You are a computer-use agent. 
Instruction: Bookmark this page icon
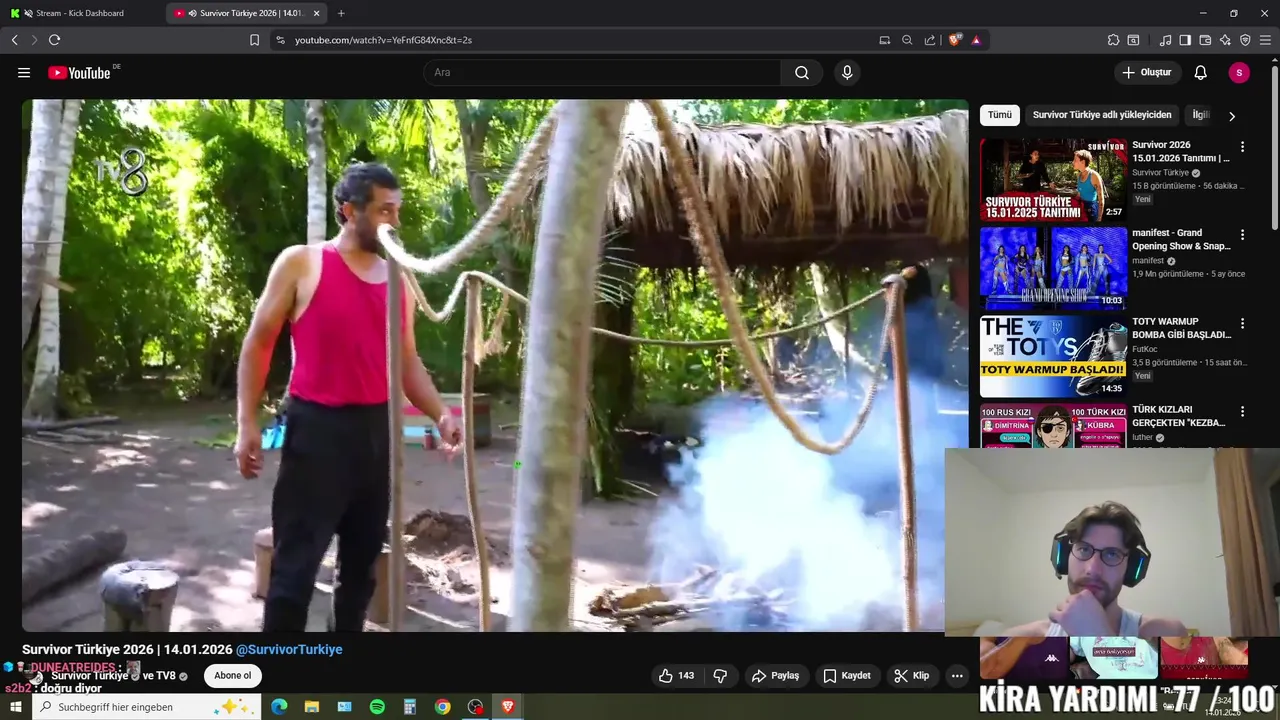click(x=254, y=40)
